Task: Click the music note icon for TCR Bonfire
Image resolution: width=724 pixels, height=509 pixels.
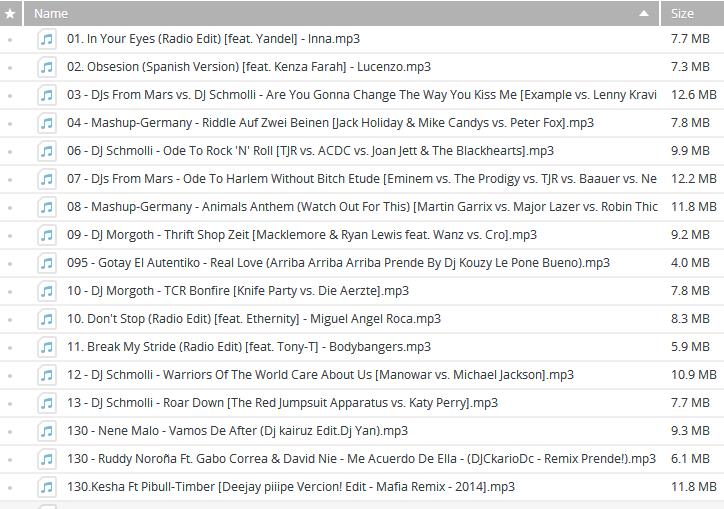Action: click(46, 291)
